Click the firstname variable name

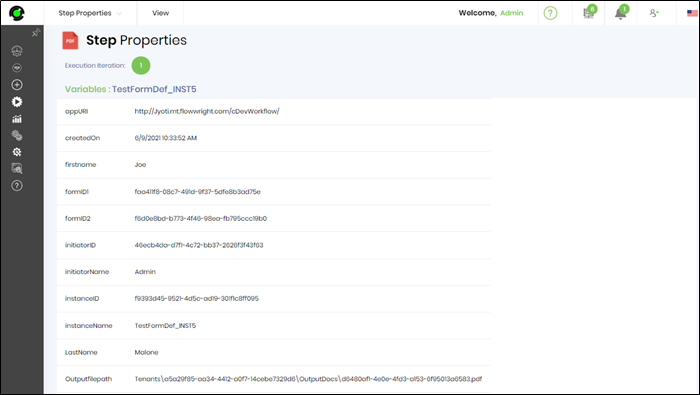[80, 165]
